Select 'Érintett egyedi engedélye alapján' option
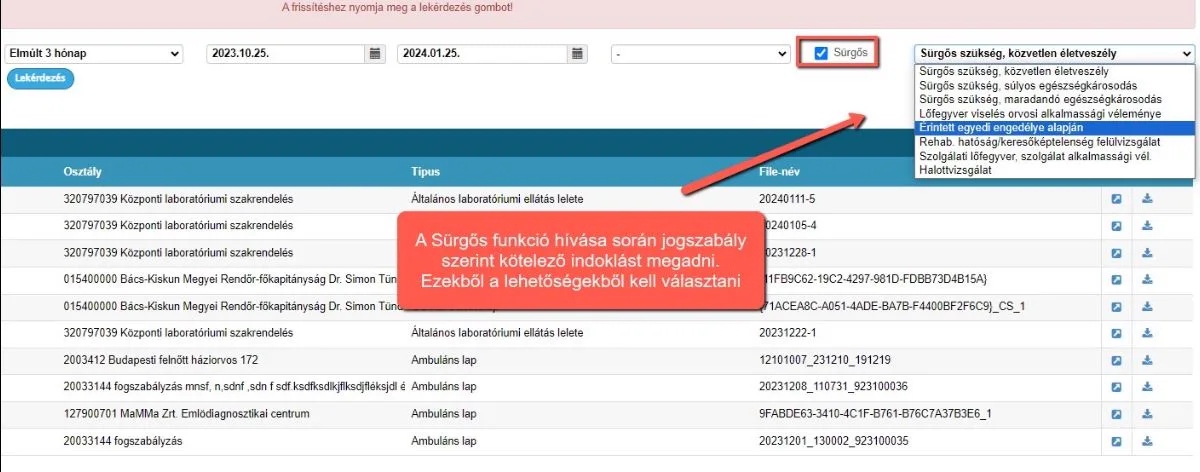Image resolution: width=1200 pixels, height=472 pixels. pos(1054,128)
